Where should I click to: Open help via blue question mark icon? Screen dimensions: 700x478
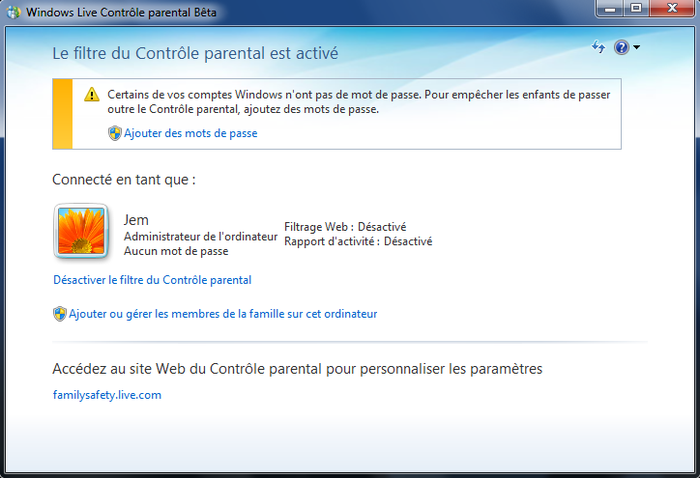[621, 47]
